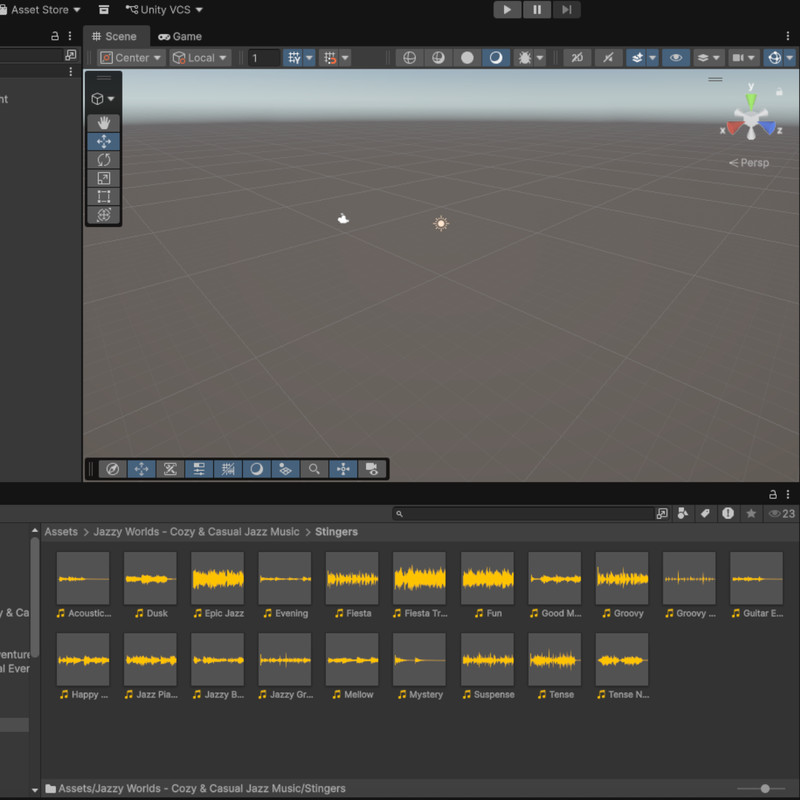Viewport: 800px width, 800px height.
Task: Open Jazzy Worlds folder in breadcrumb
Action: pos(196,532)
